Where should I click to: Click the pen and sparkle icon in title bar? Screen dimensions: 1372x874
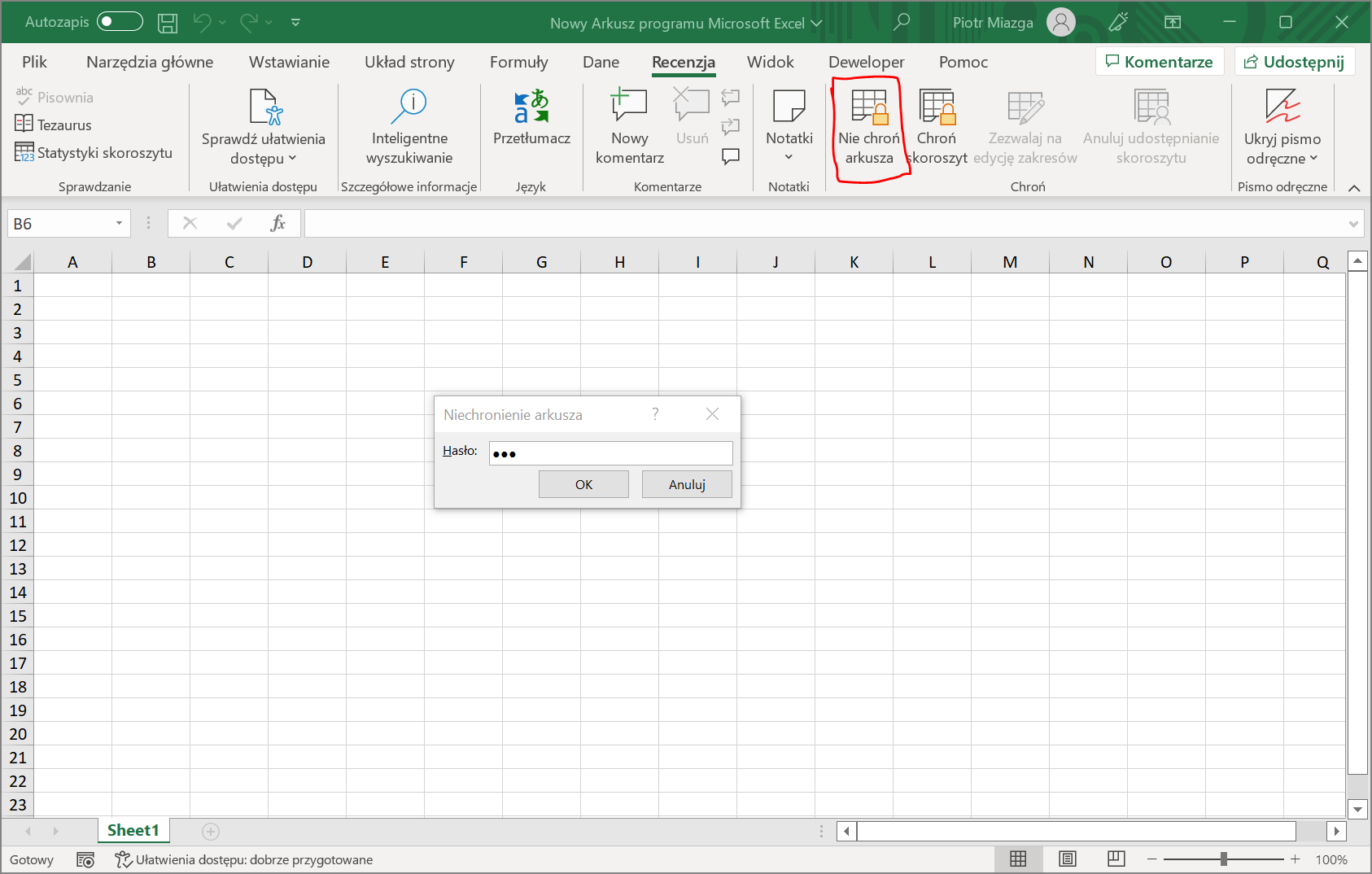tap(1119, 22)
